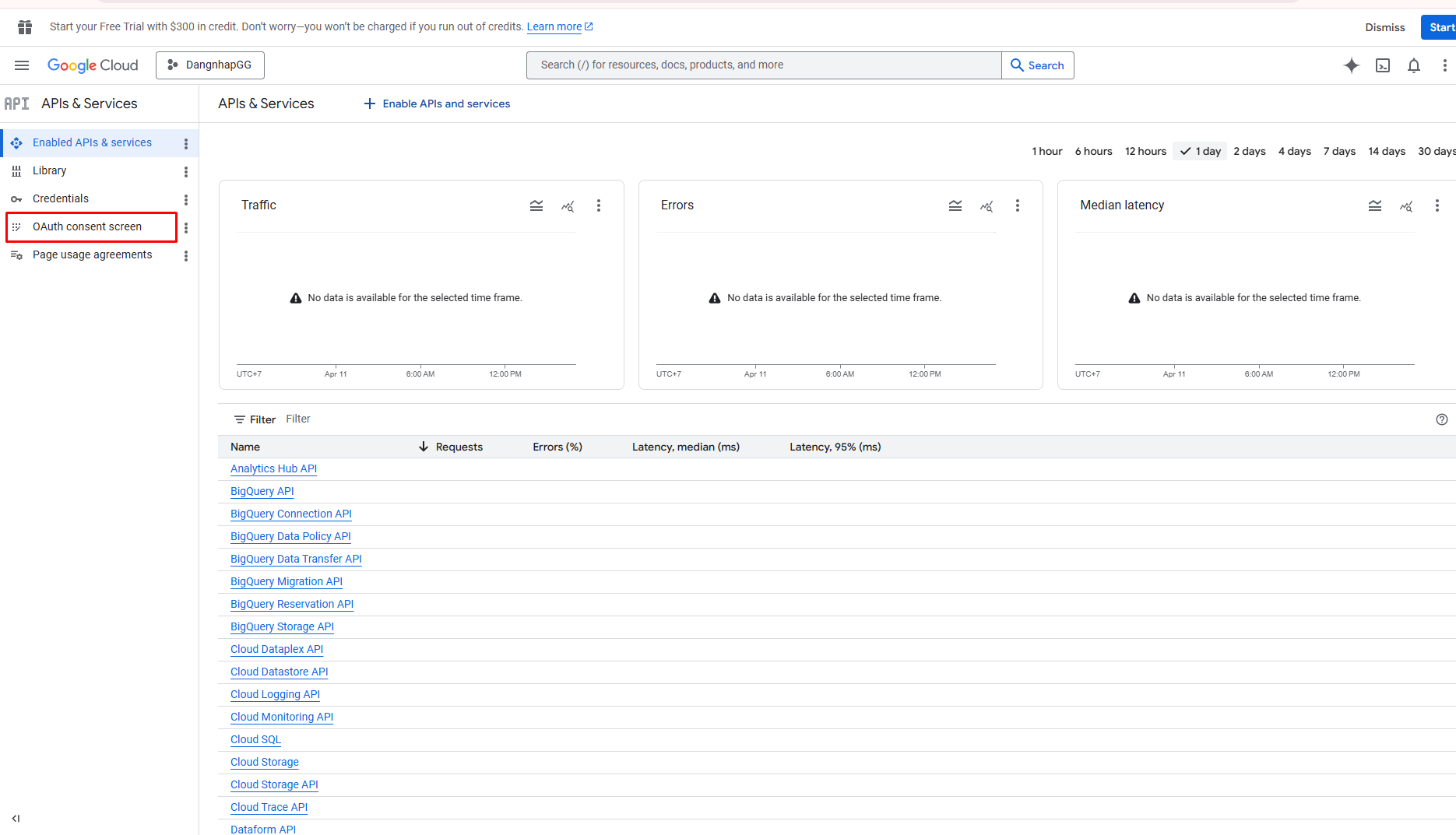Open more options next to Credentials
Image resolution: width=1456 pixels, height=835 pixels.
186,199
